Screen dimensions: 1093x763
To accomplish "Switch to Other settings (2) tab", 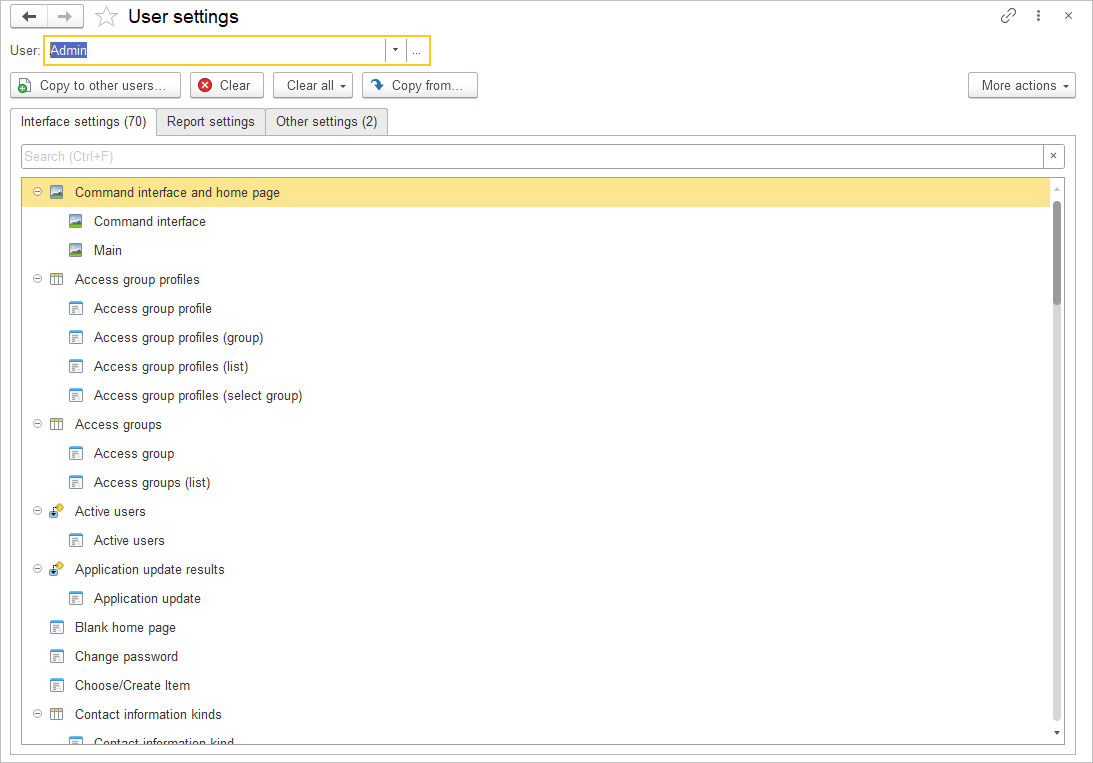I will [326, 122].
